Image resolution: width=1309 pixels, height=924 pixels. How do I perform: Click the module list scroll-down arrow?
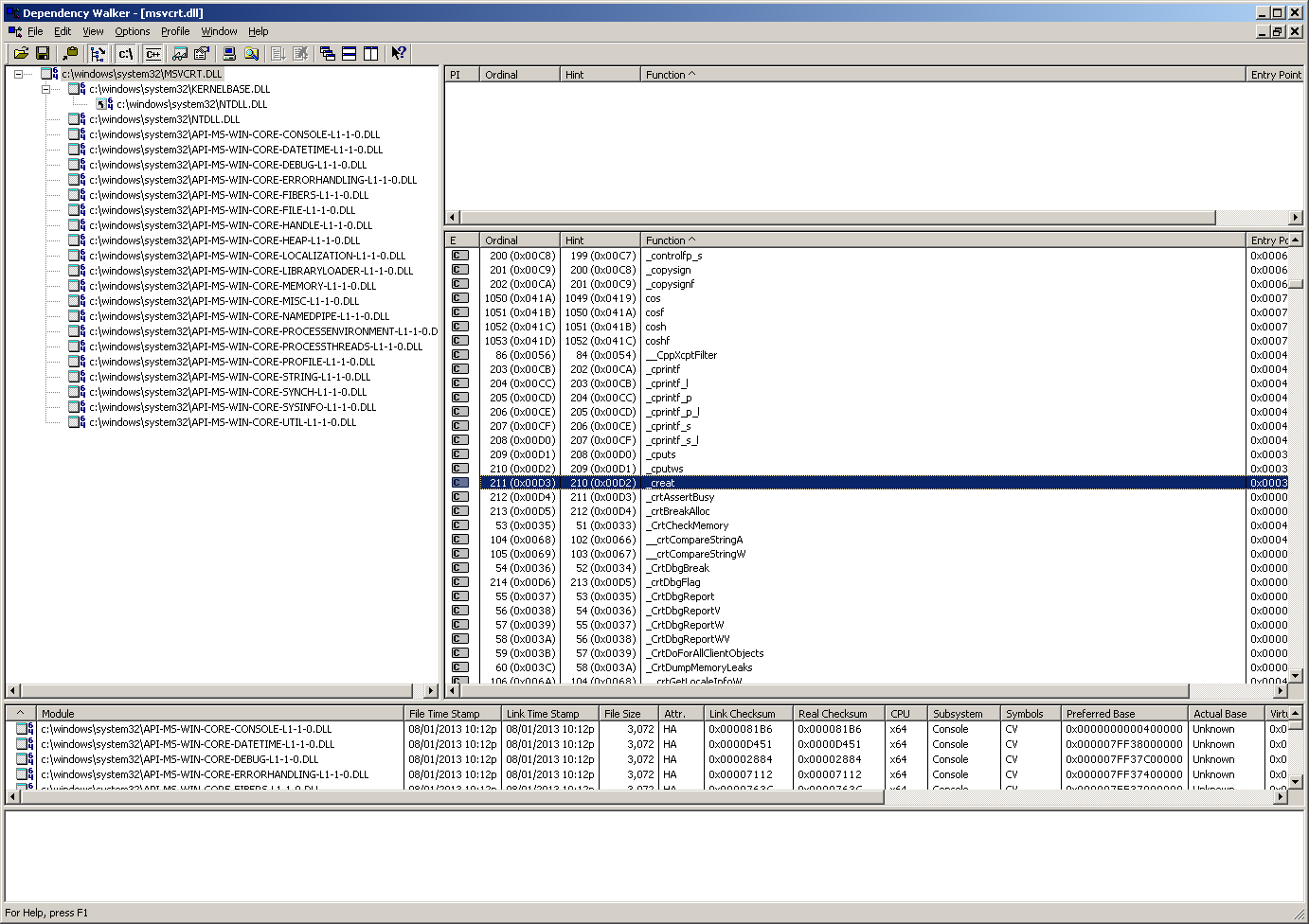pos(1296,782)
